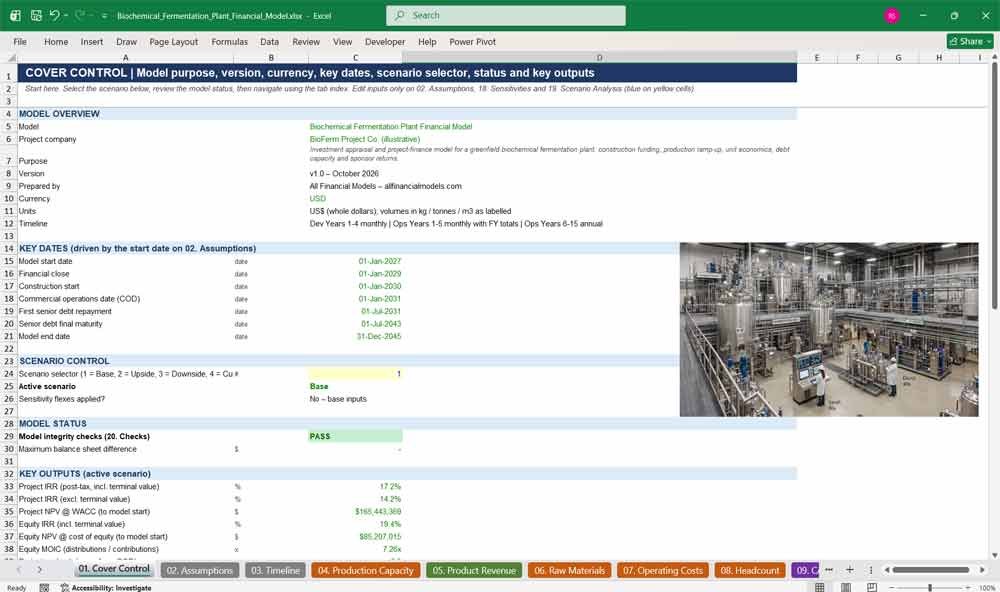Click the horizontal scrollbar left arrow
The width and height of the screenshot is (1000, 592).
pos(886,570)
